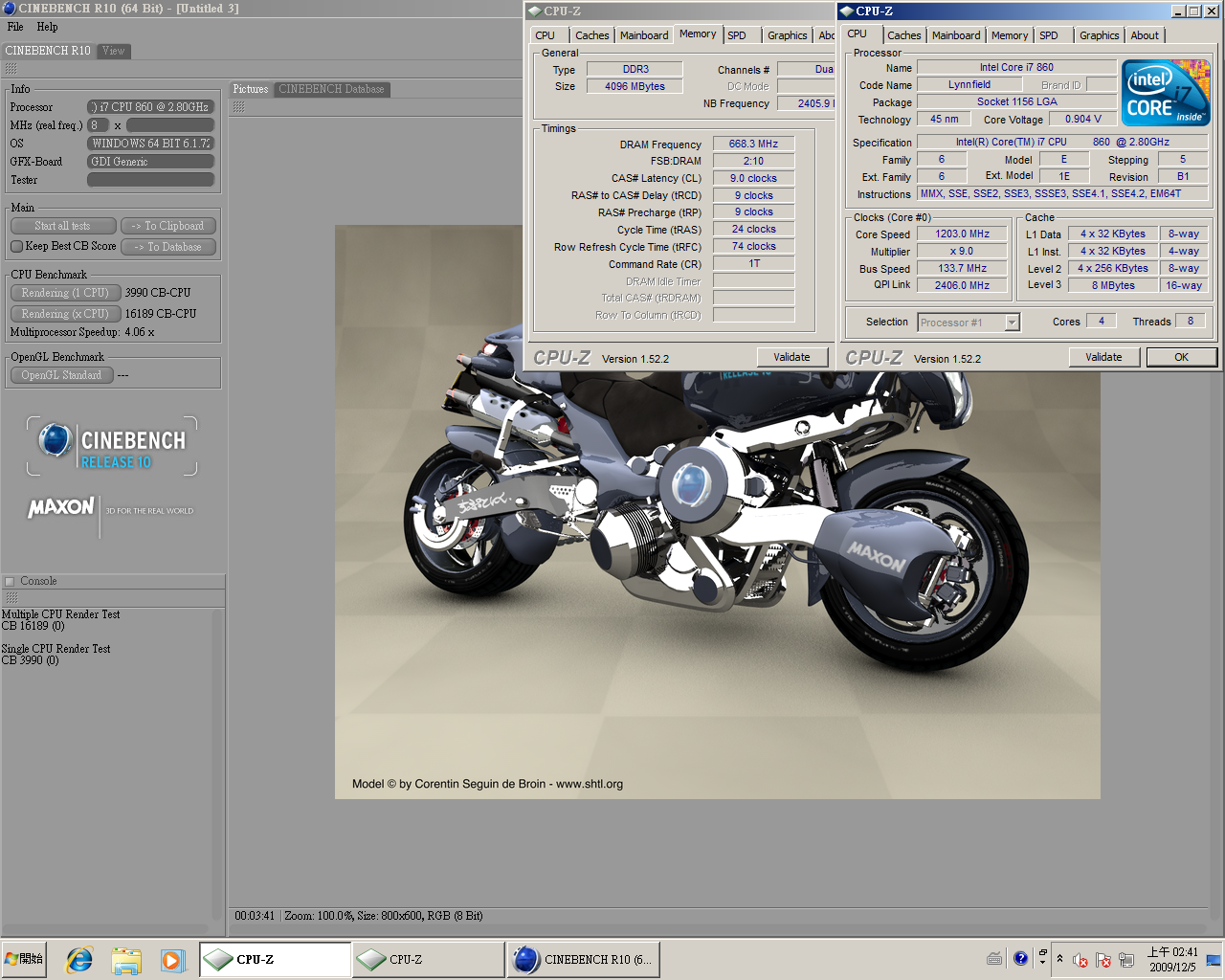Image resolution: width=1225 pixels, height=980 pixels.
Task: Click Start all tests button
Action: [x=63, y=226]
